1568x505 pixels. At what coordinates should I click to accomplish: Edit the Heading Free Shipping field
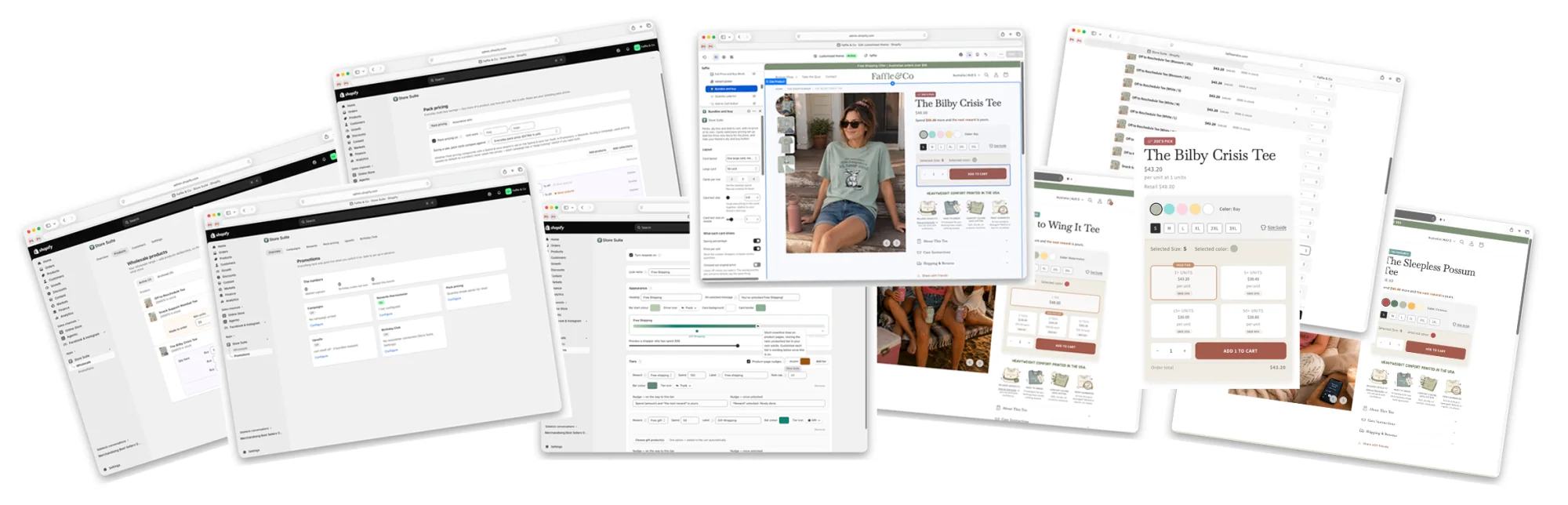click(672, 297)
